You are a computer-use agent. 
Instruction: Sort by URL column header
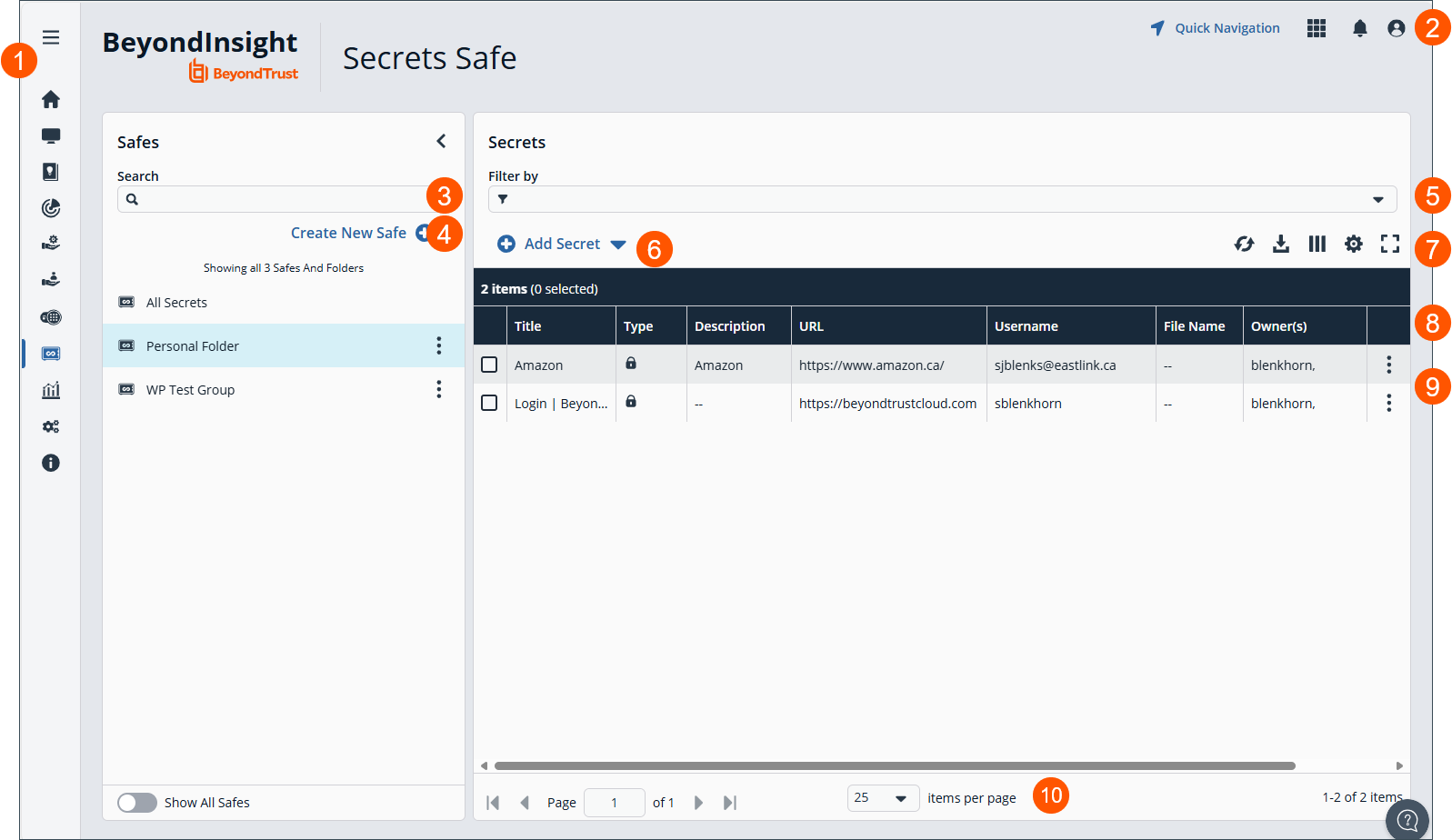click(889, 325)
